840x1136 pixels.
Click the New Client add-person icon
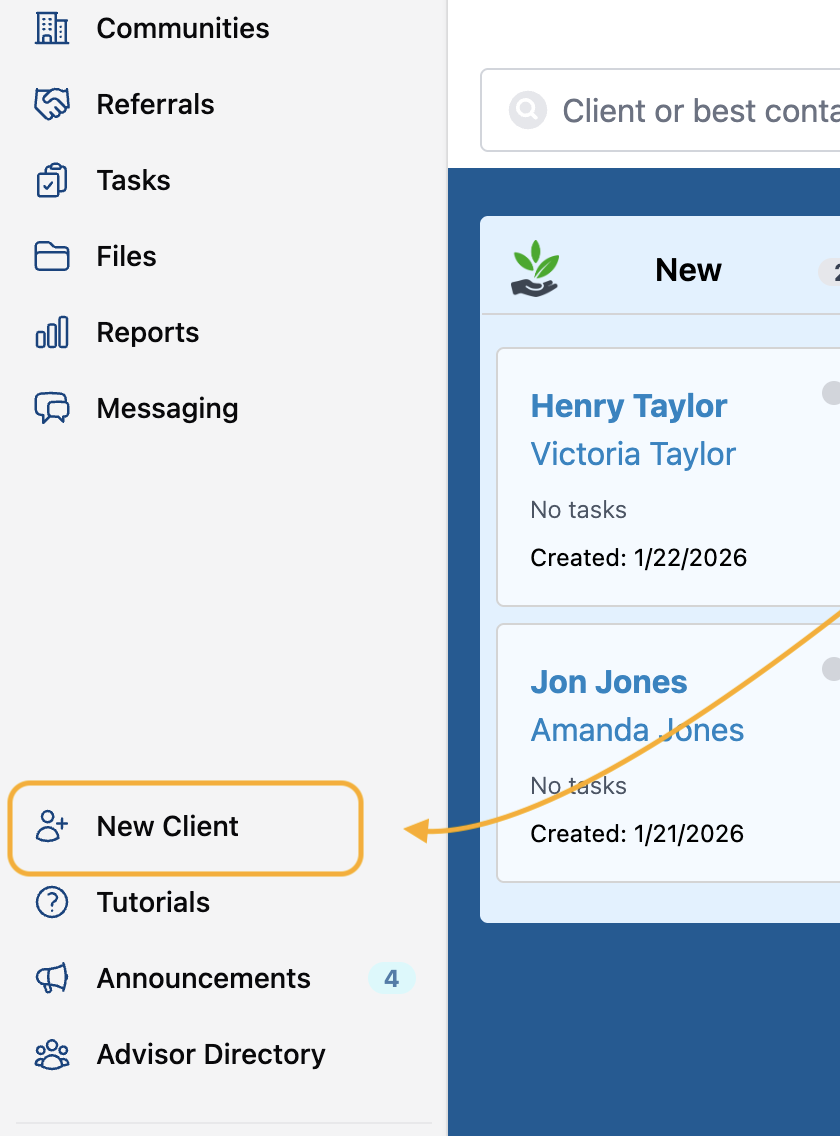pyautogui.click(x=52, y=826)
